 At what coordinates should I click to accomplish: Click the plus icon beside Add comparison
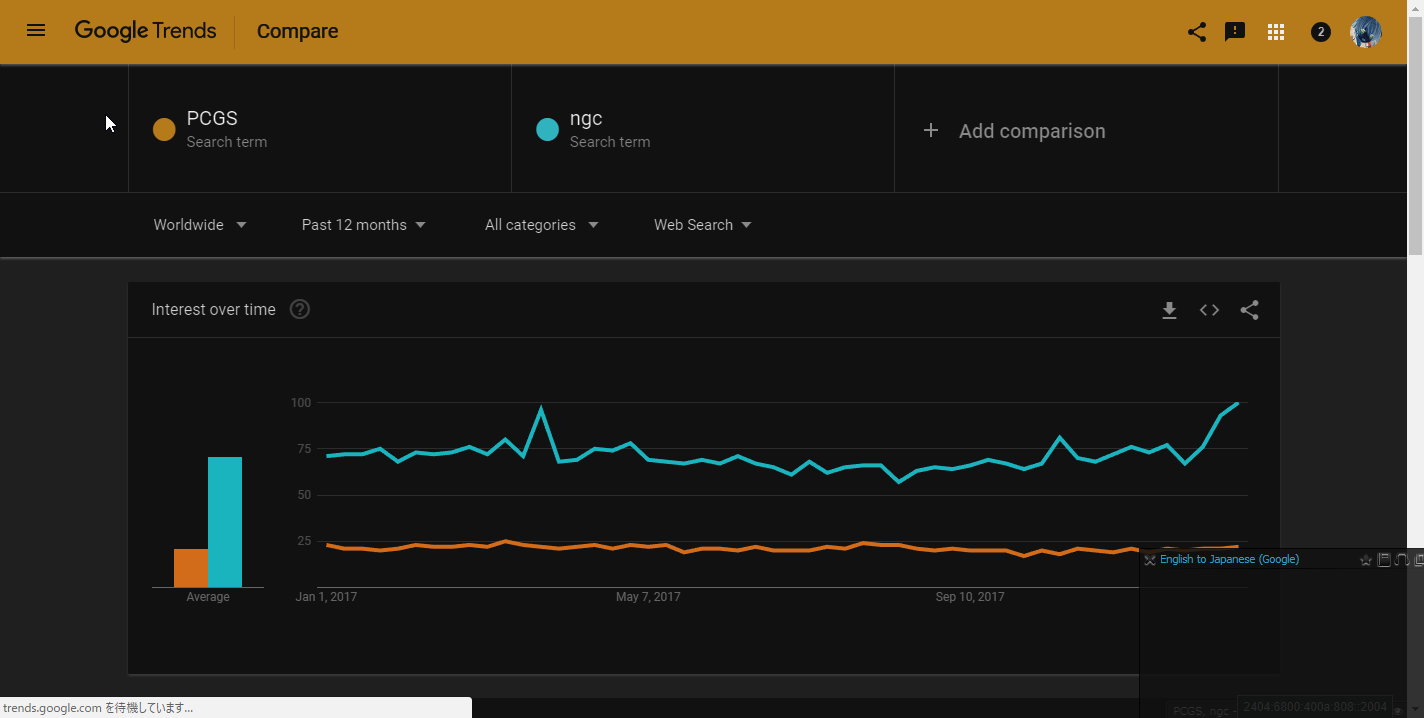tap(931, 131)
